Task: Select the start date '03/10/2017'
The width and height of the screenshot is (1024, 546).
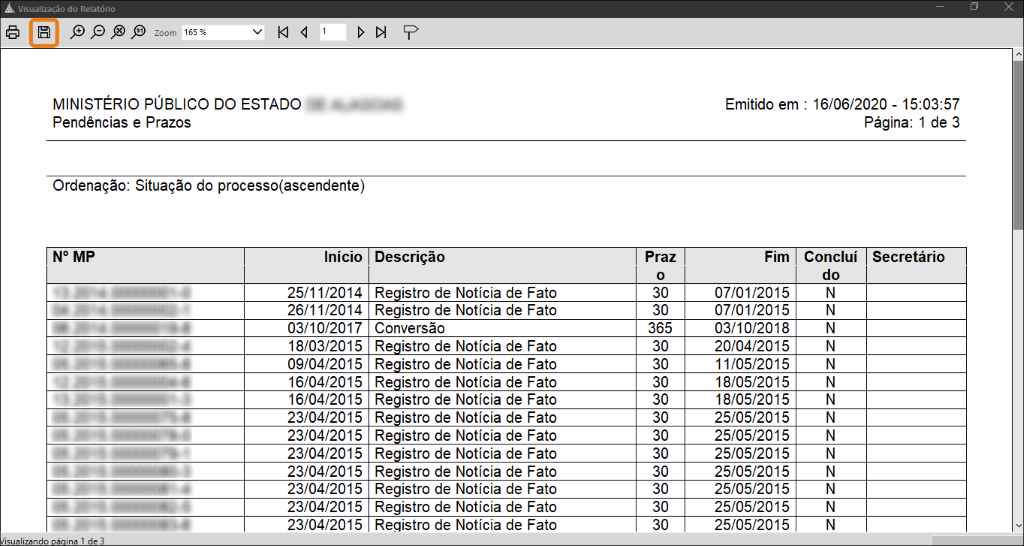Action: click(x=325, y=329)
